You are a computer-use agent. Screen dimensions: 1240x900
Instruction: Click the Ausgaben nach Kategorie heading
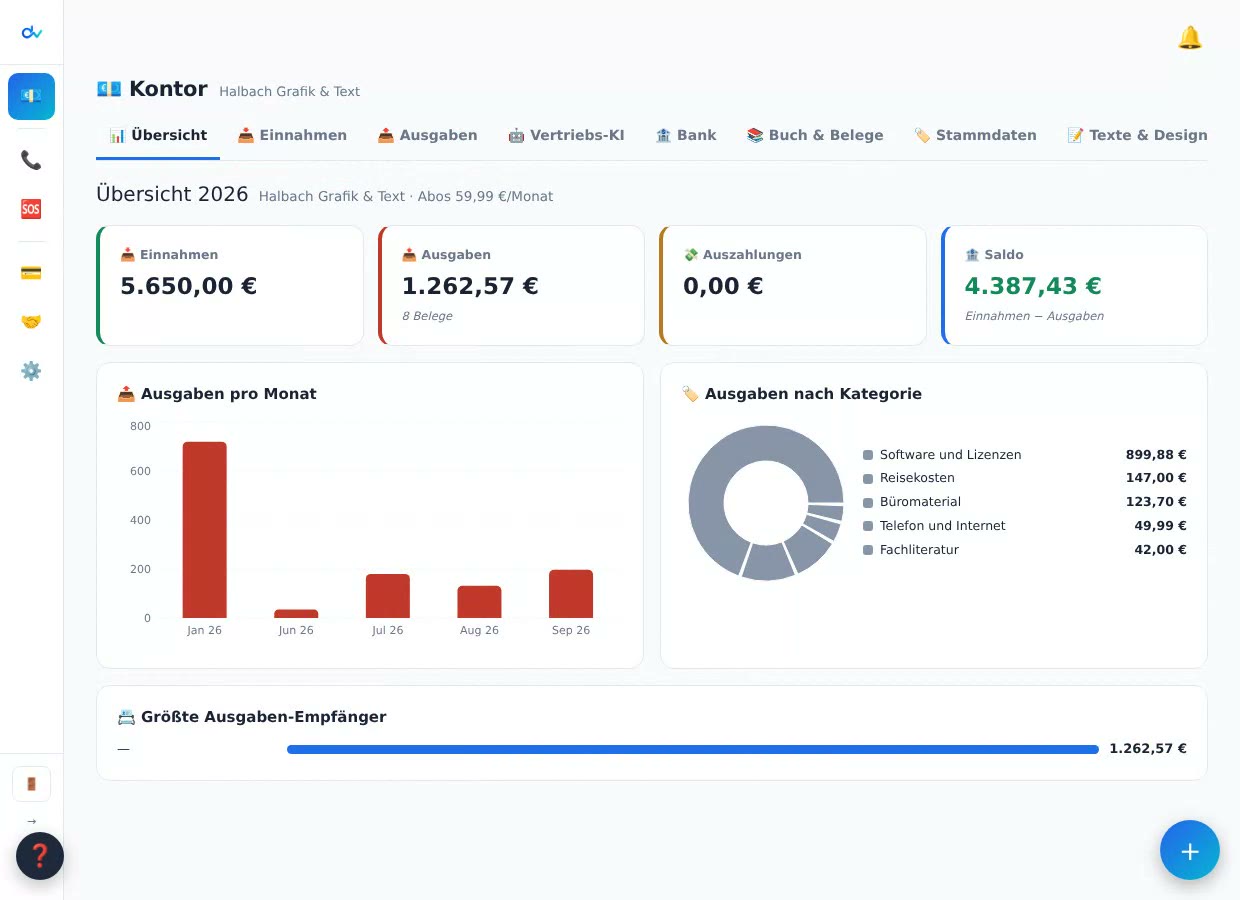point(801,394)
